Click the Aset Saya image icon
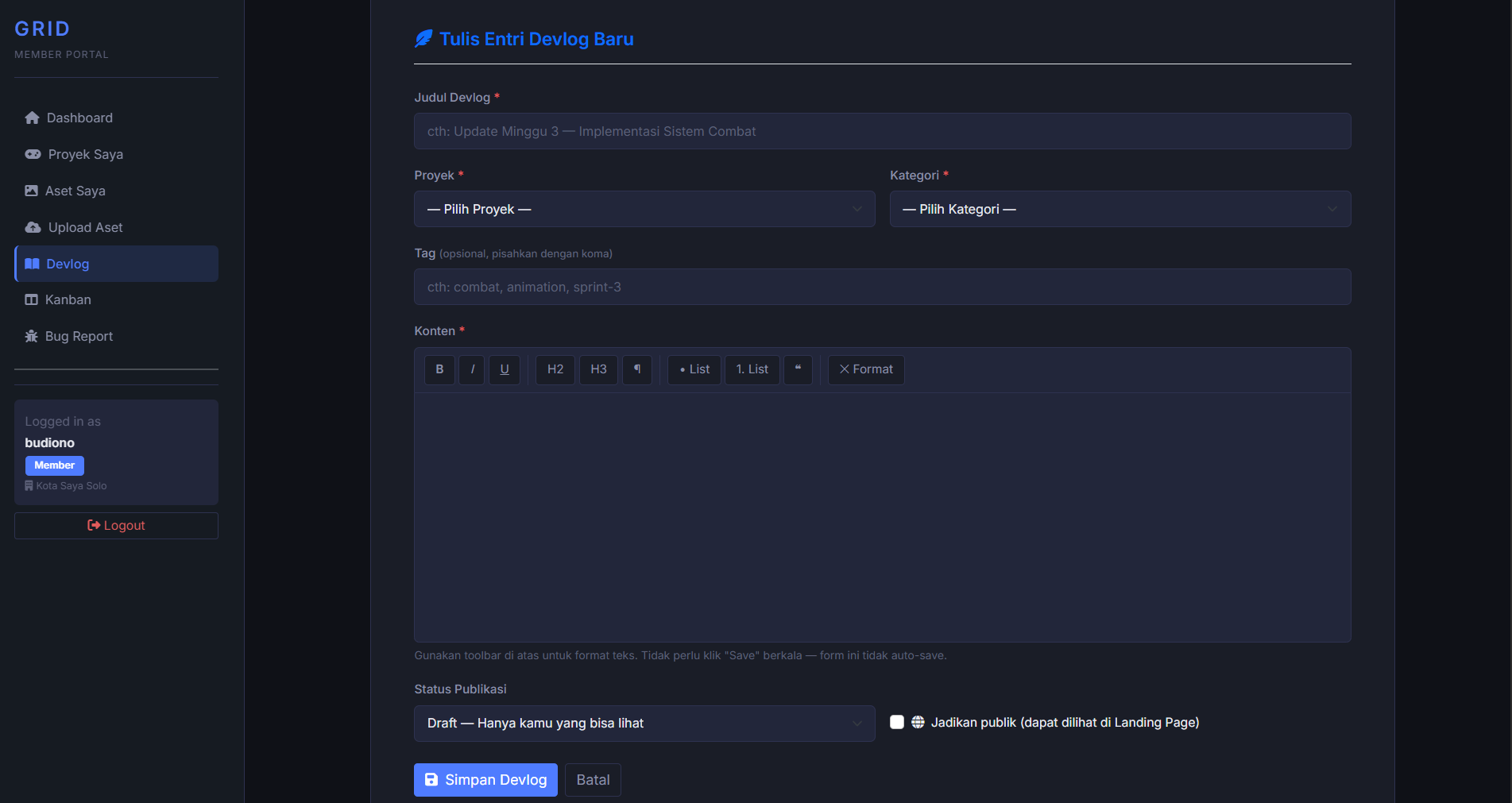Screen dimensions: 1512x803 [31, 191]
